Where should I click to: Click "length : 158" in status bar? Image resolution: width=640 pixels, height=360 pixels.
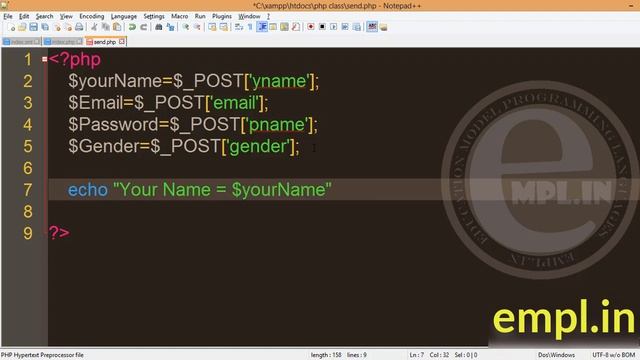(326, 355)
